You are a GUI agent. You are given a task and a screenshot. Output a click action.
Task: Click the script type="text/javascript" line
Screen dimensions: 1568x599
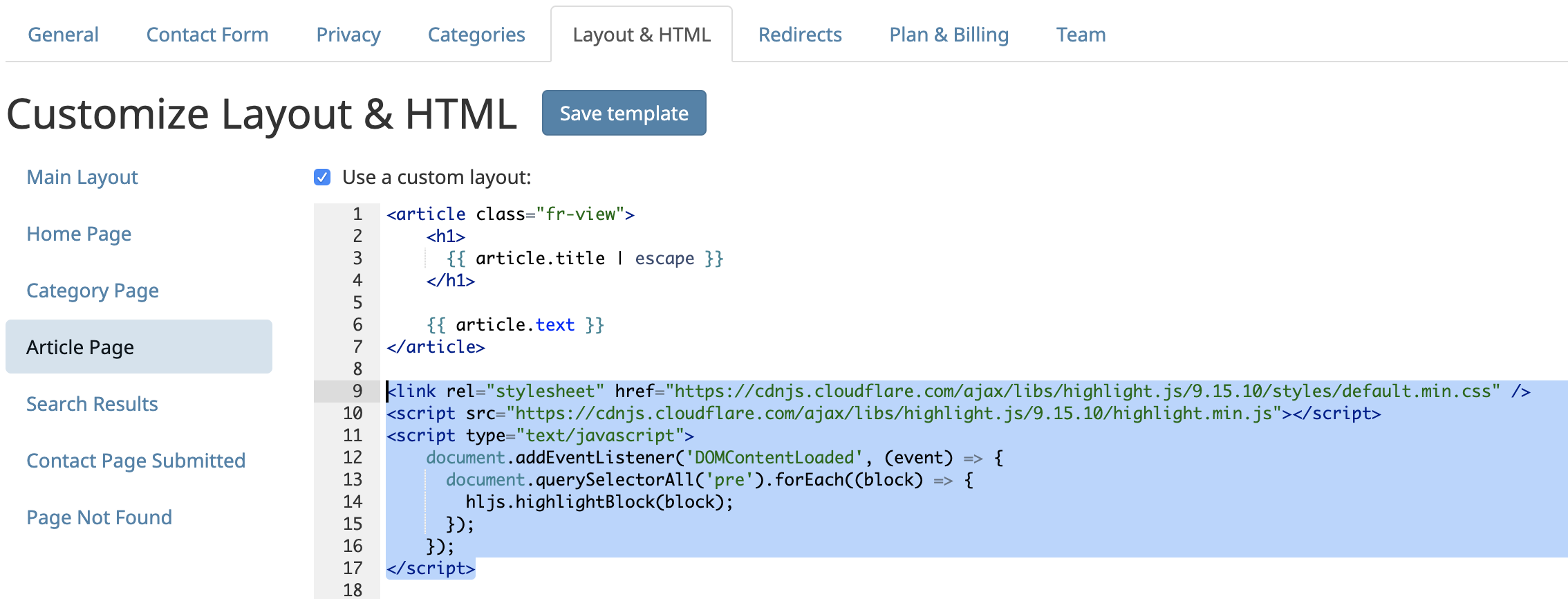[540, 436]
